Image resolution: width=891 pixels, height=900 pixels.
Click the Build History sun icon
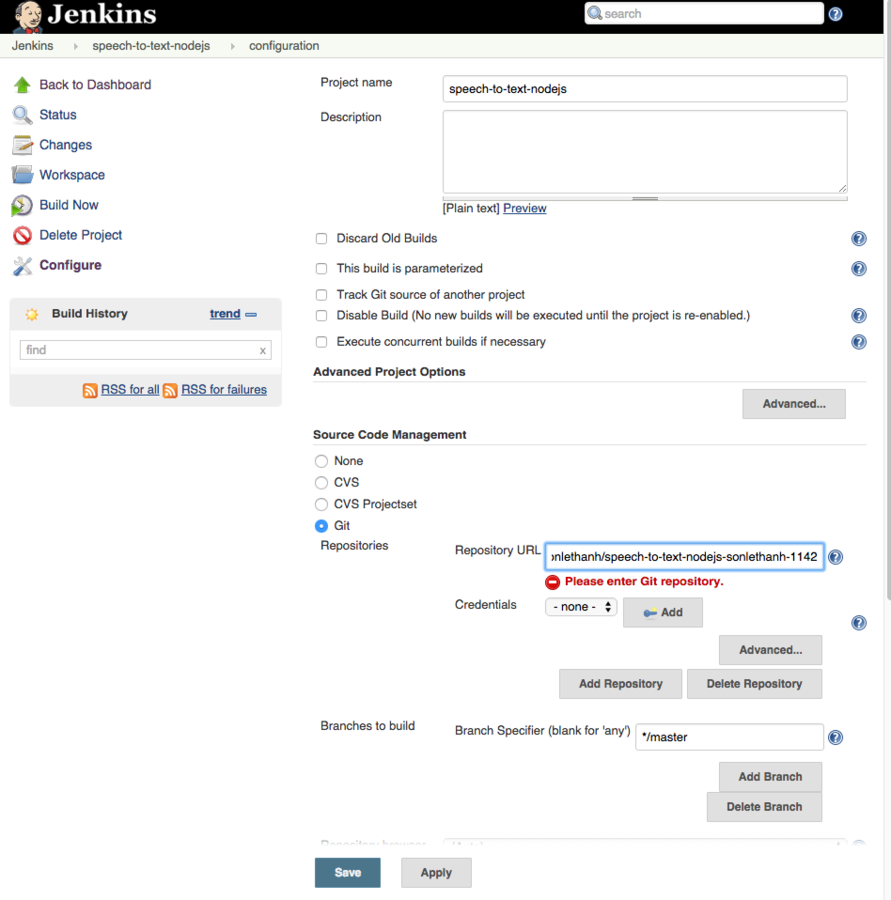point(32,314)
